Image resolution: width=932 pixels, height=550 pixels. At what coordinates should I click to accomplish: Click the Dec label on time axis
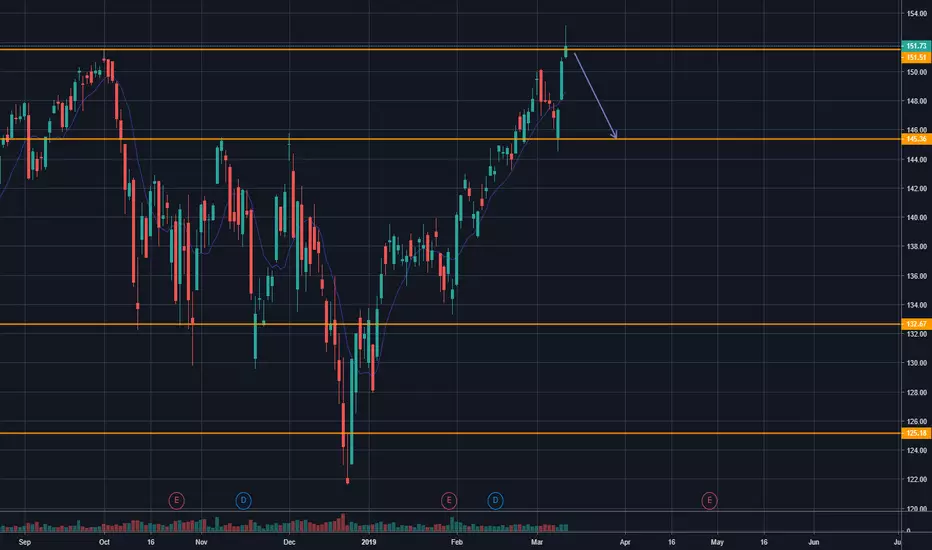click(x=289, y=542)
